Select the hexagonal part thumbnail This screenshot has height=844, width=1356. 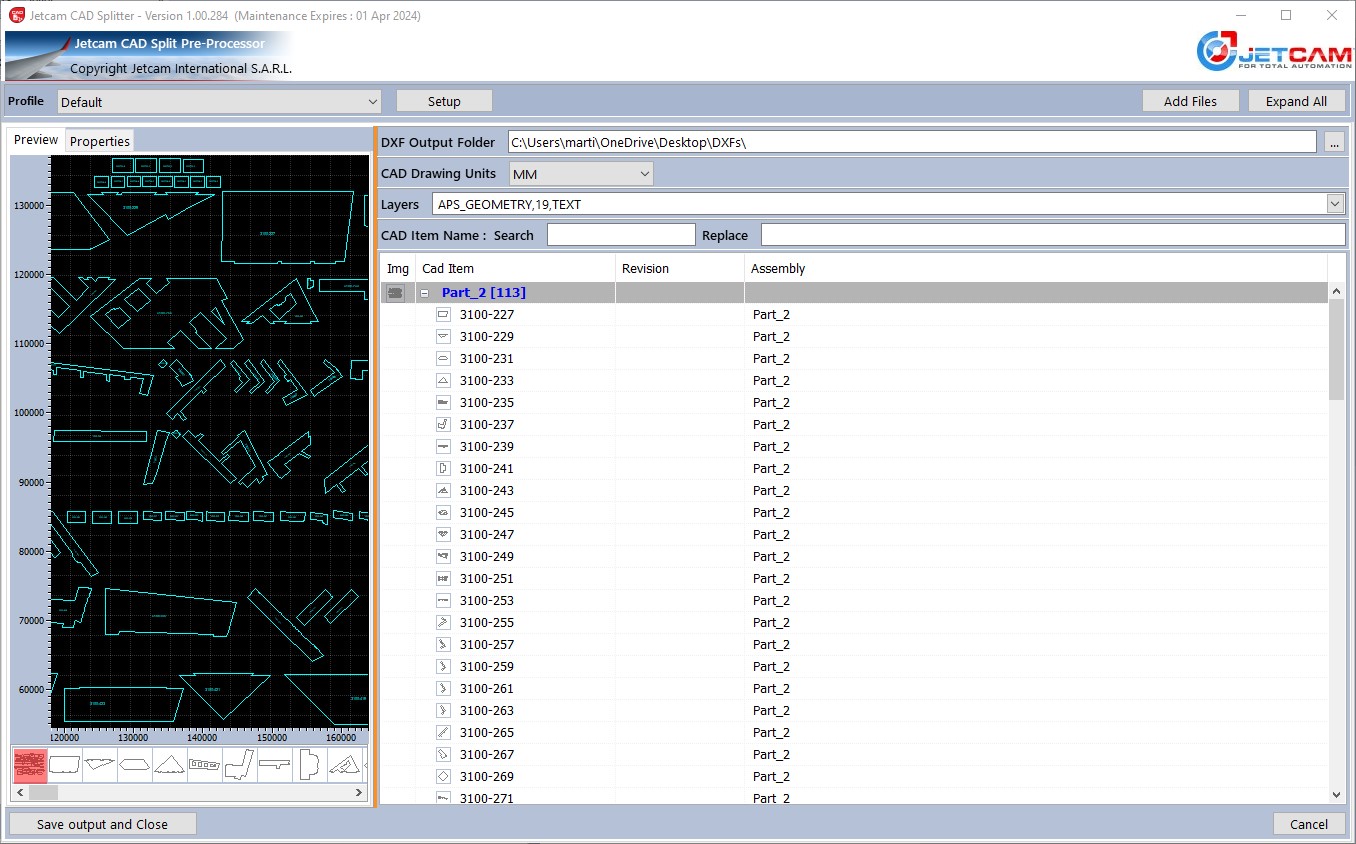pyautogui.click(x=135, y=765)
